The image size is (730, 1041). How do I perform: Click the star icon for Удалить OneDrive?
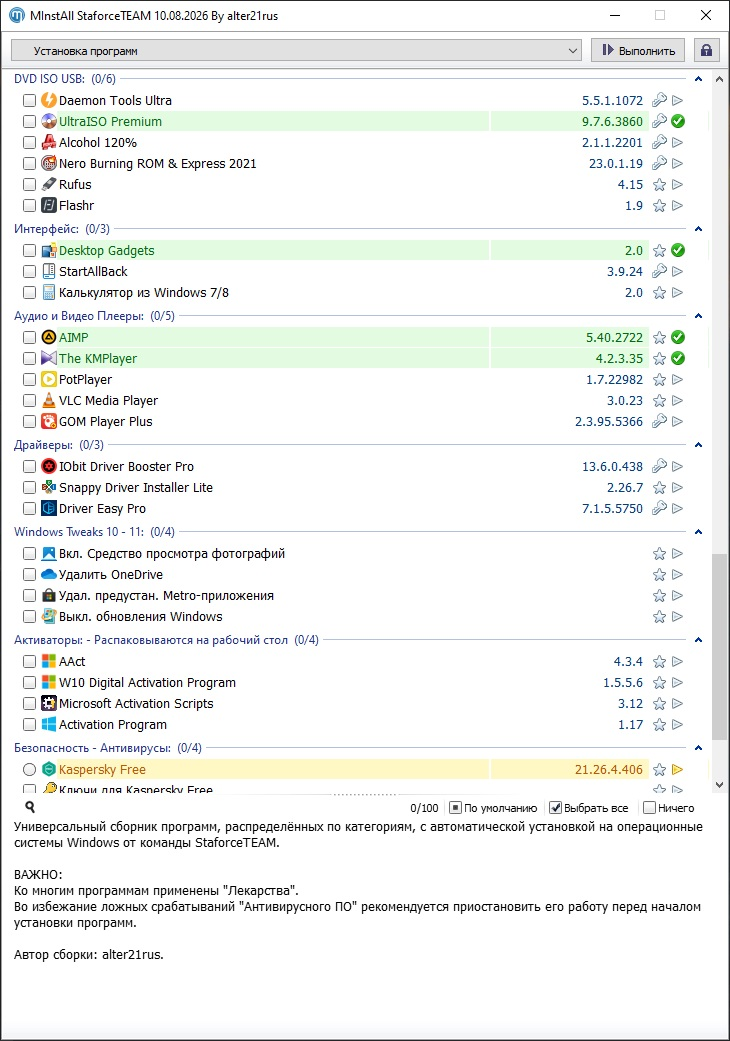[x=659, y=574]
